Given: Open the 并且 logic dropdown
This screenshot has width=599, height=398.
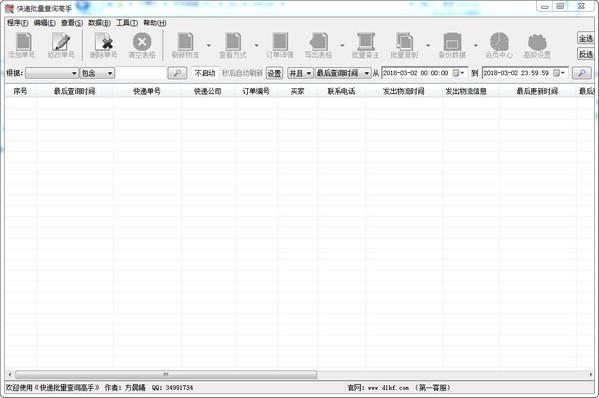Looking at the screenshot, I should [300, 73].
